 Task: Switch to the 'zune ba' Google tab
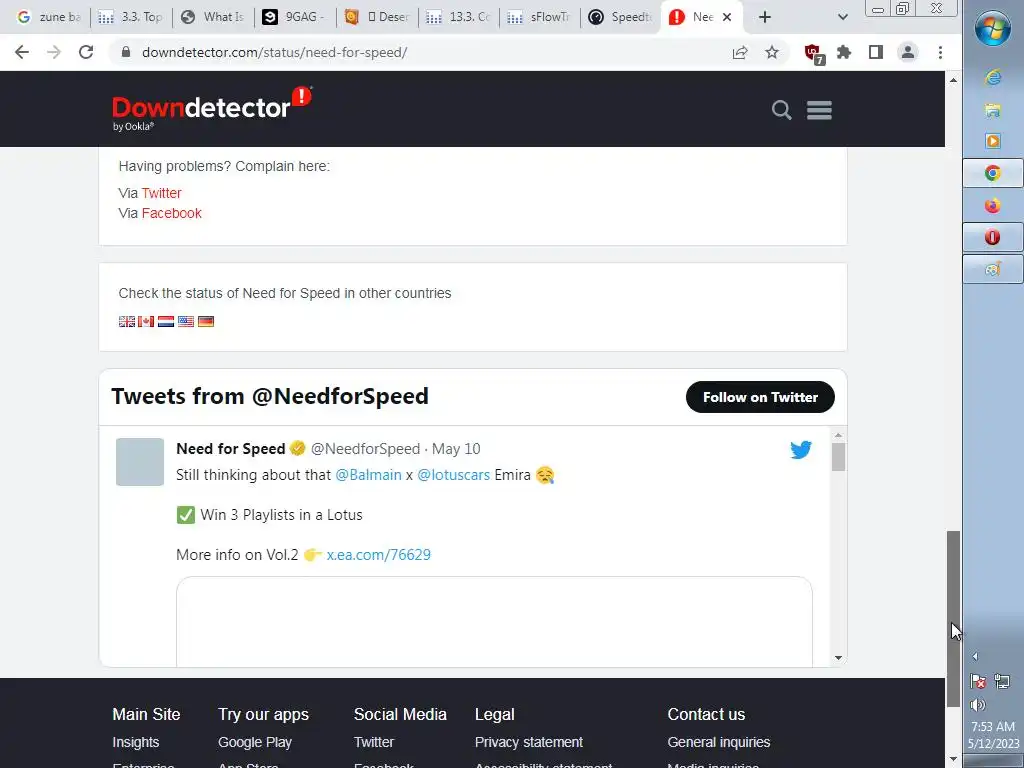click(50, 17)
